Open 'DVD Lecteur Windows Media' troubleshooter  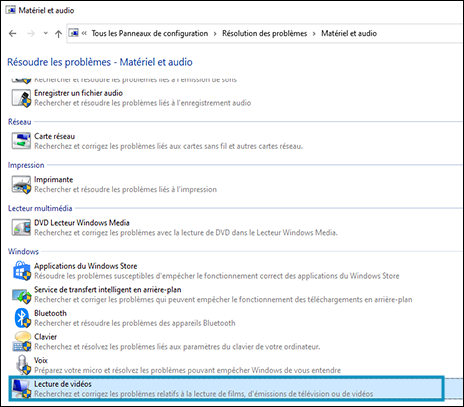click(x=82, y=223)
